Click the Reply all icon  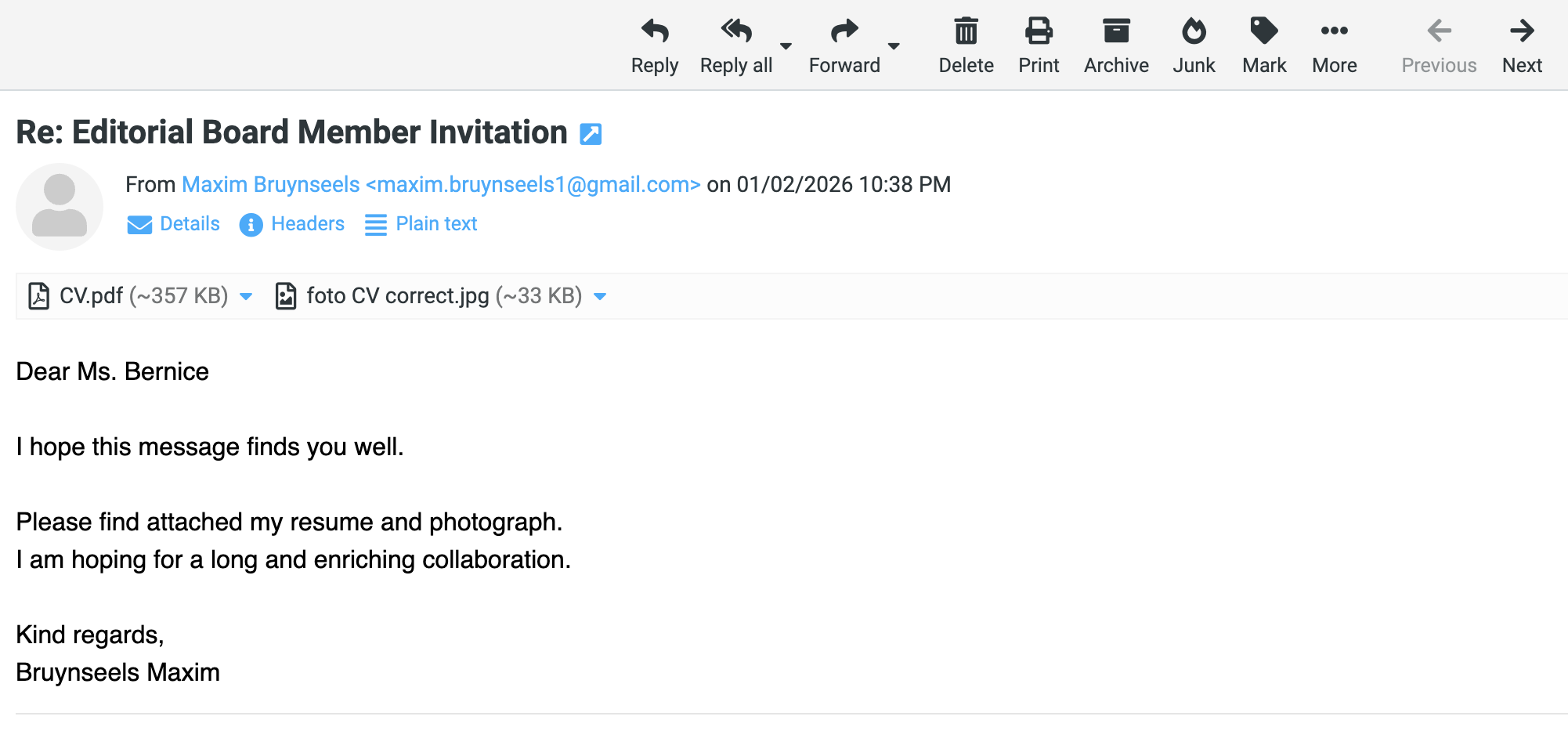click(x=736, y=31)
